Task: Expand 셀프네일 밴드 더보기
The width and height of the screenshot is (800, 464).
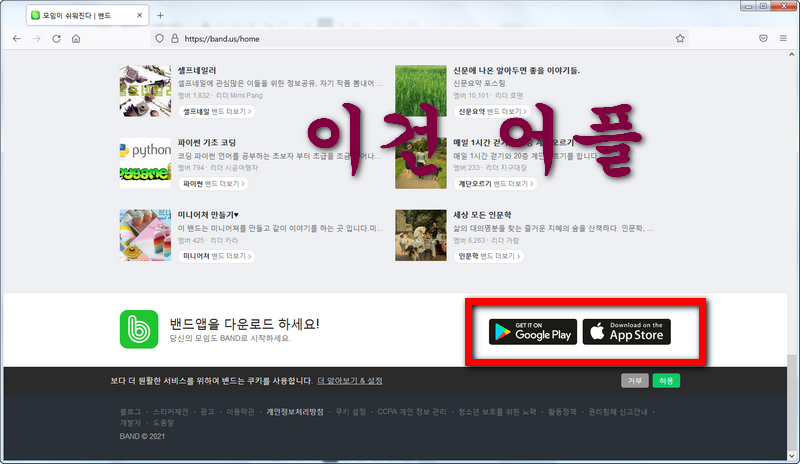Action: pos(217,111)
